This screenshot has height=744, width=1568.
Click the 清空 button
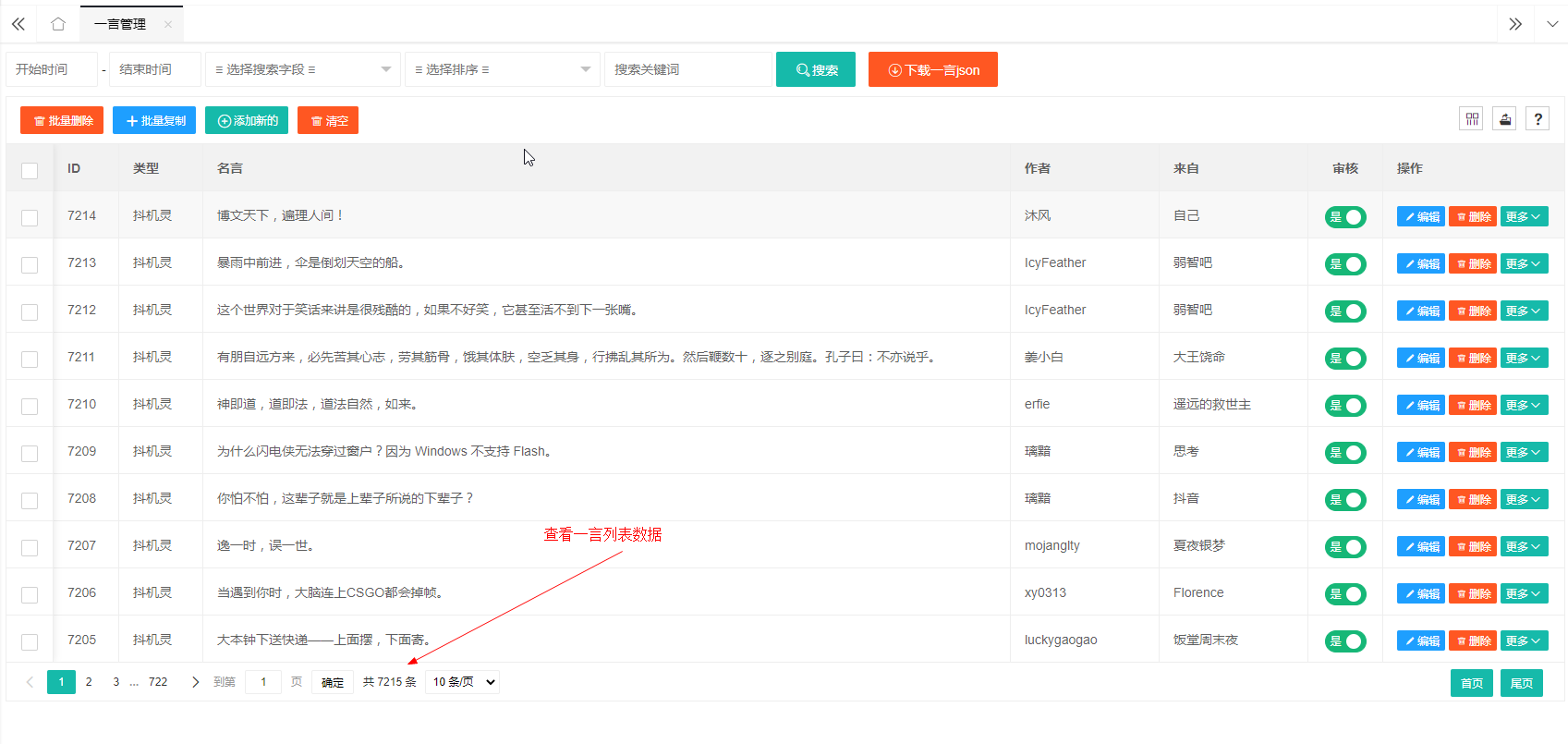pyautogui.click(x=328, y=120)
